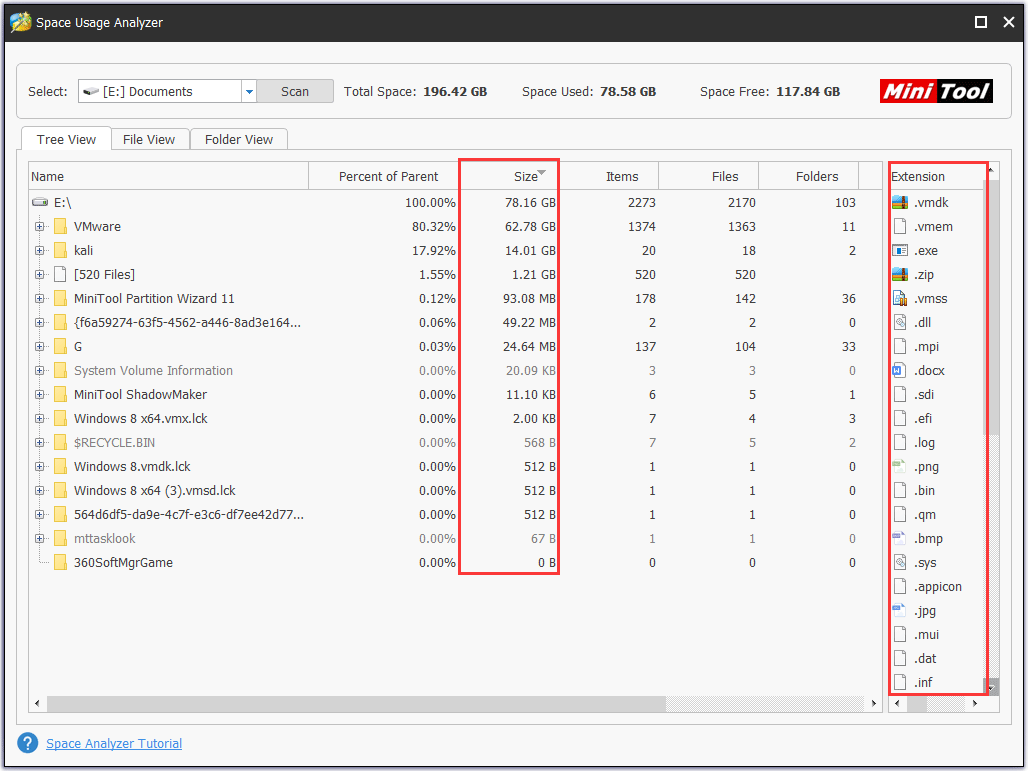Click the .jpg image extension icon
This screenshot has width=1028, height=771.
tap(900, 611)
